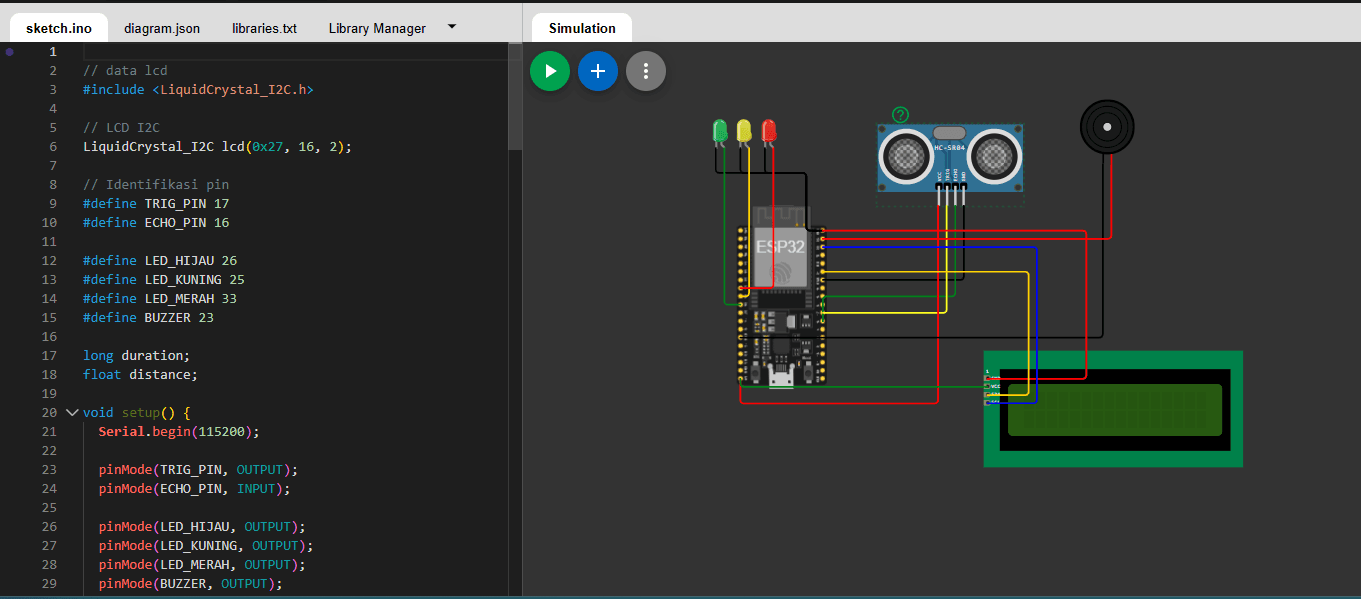Viewport: 1361px width, 599px height.
Task: Select the ESP32 board
Action: [x=781, y=295]
